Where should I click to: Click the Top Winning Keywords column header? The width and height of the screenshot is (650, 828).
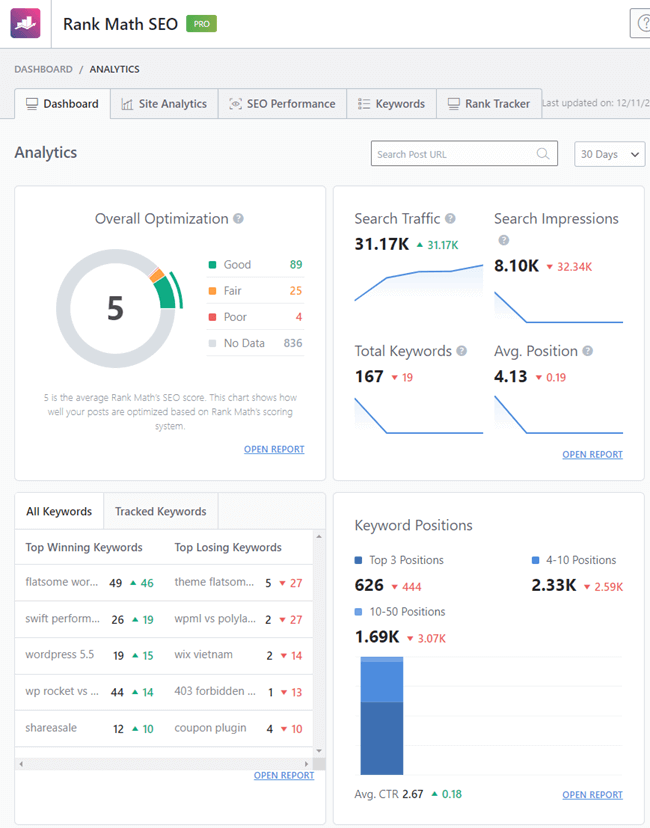pyautogui.click(x=84, y=547)
